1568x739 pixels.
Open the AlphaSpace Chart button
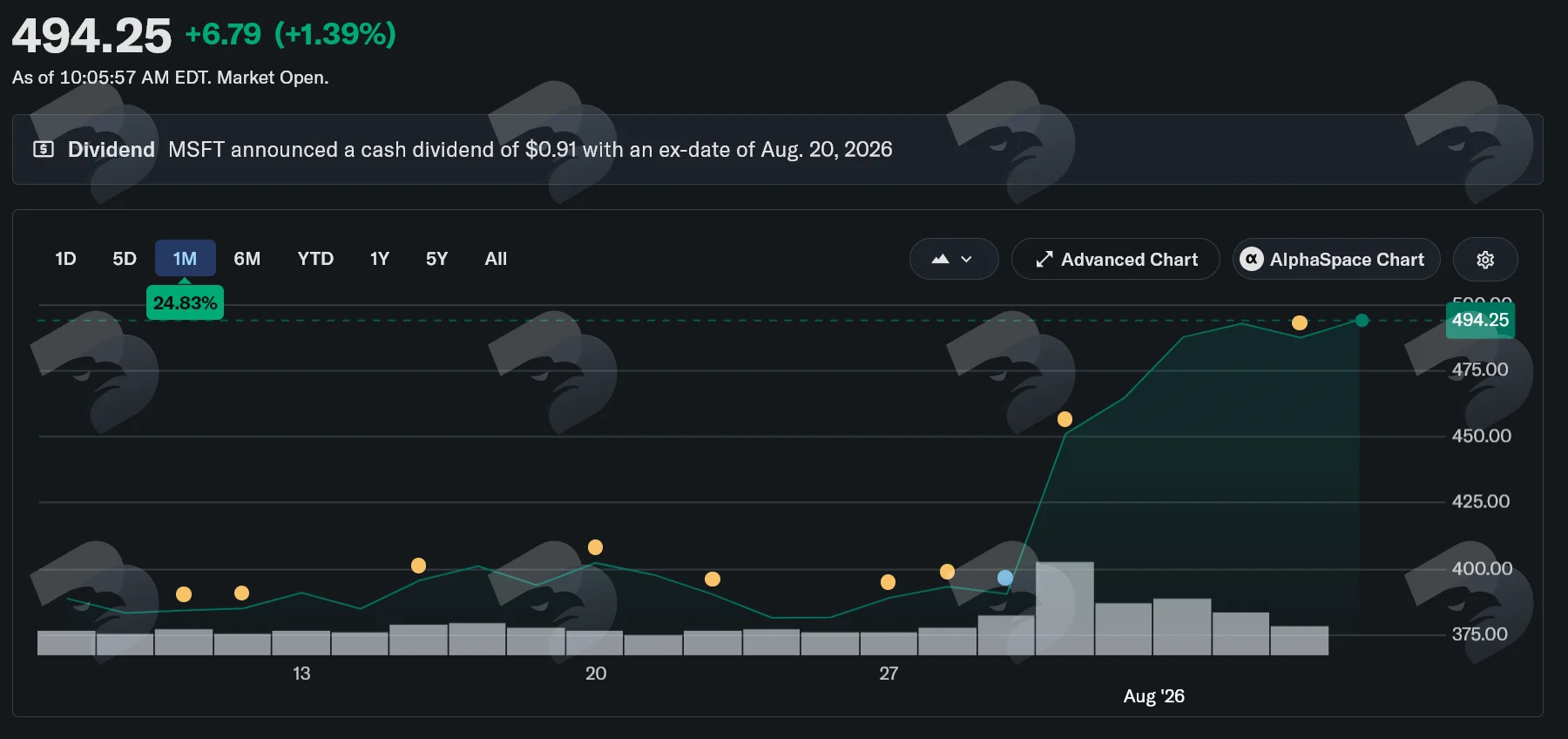point(1336,259)
